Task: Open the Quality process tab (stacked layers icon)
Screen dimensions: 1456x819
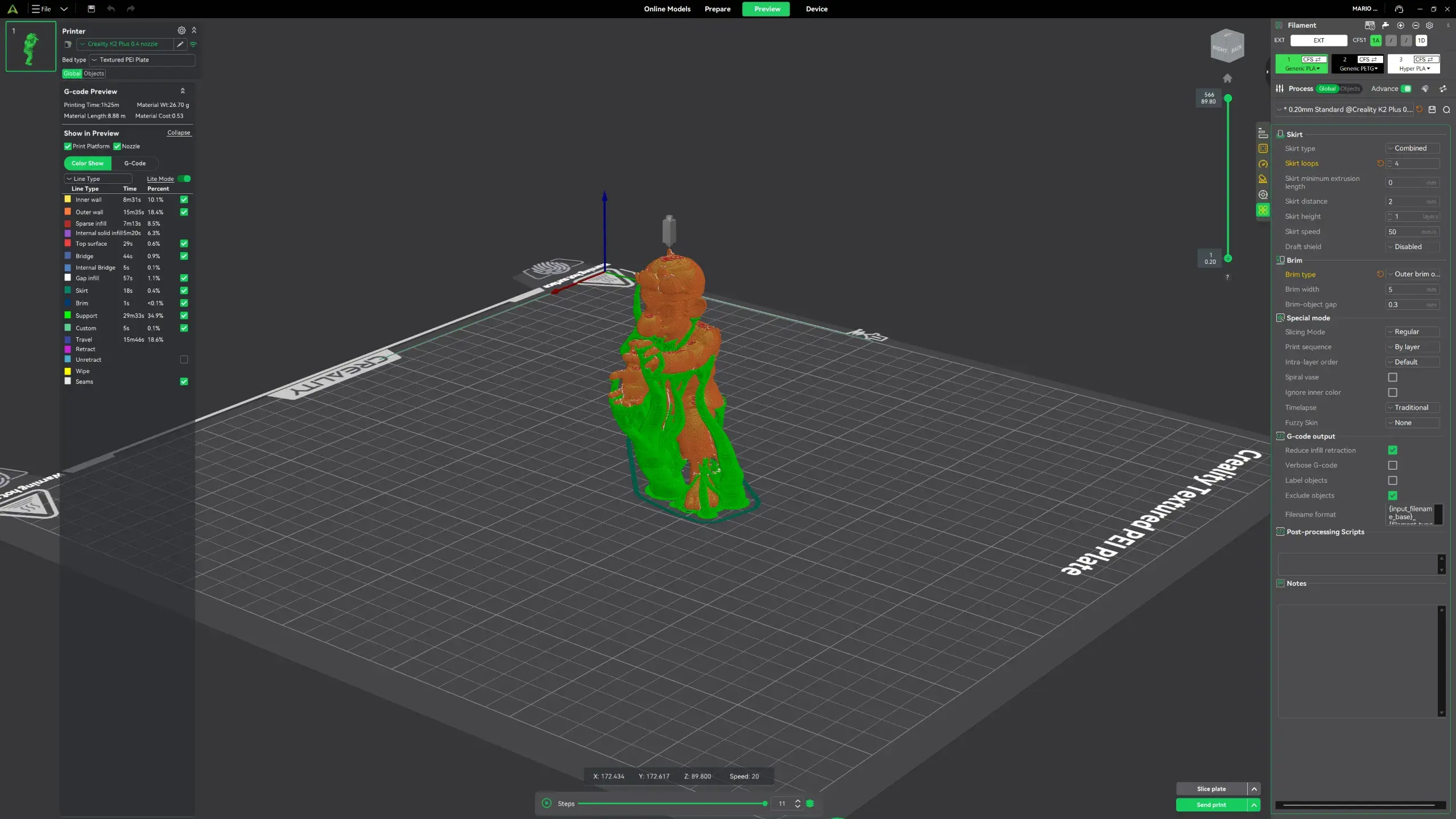Action: (1263, 133)
